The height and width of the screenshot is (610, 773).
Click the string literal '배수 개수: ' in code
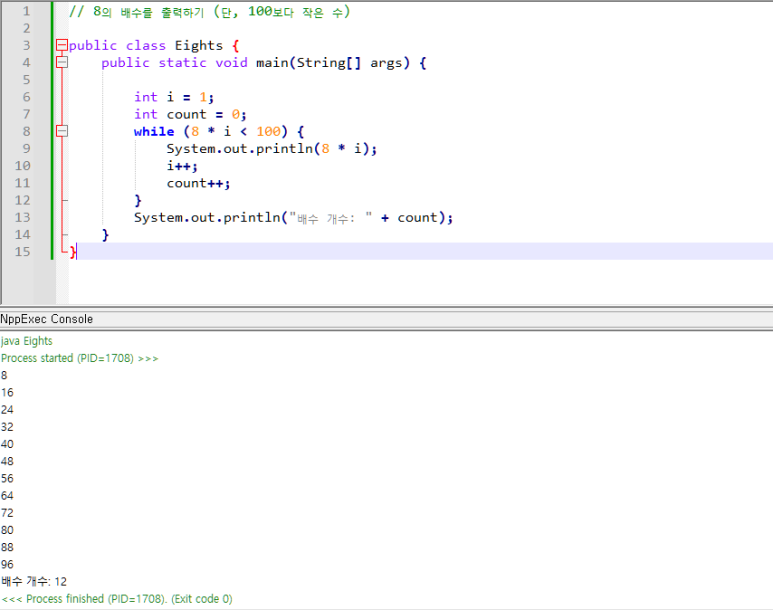click(330, 218)
